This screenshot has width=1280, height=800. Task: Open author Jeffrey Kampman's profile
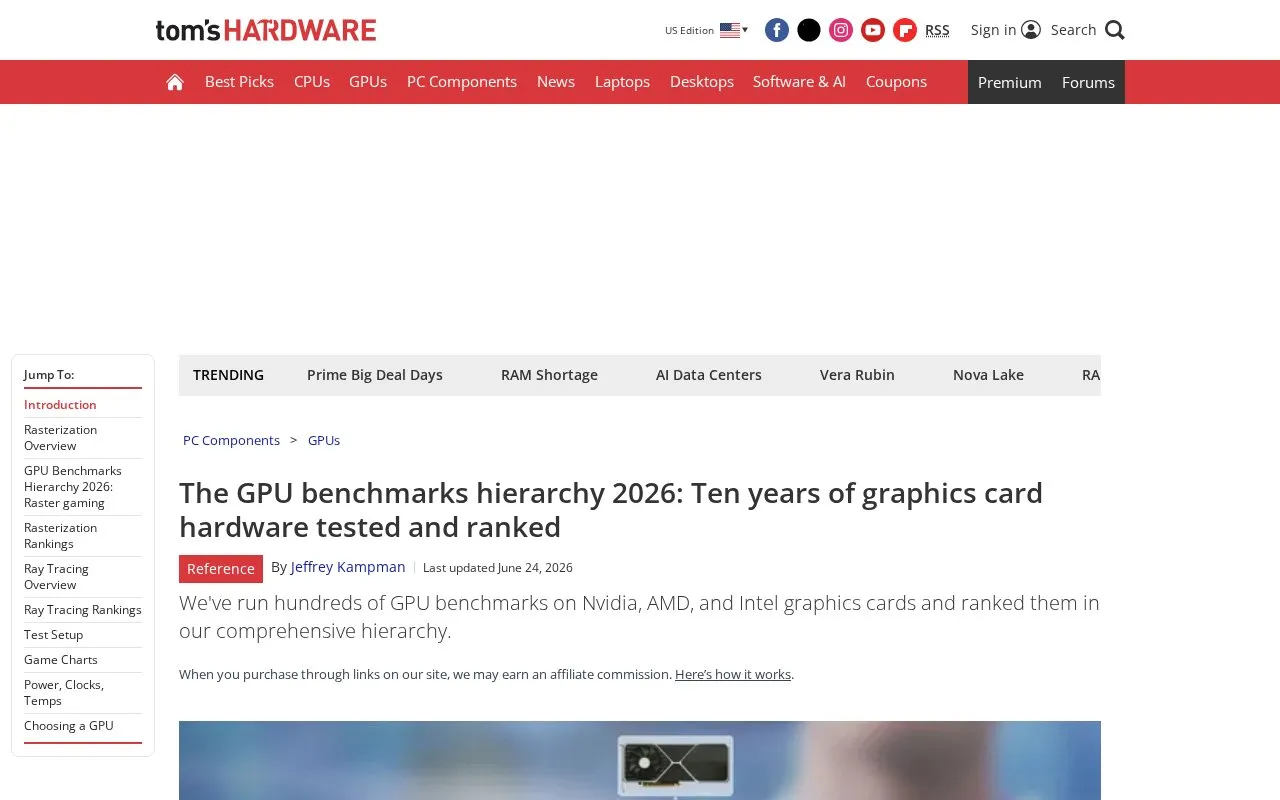[348, 567]
